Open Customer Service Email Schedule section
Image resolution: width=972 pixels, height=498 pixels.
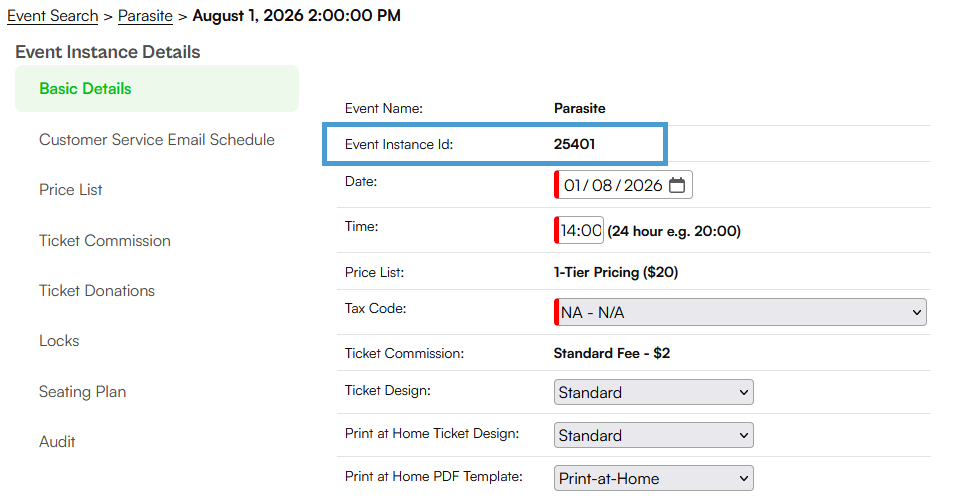[x=157, y=140]
